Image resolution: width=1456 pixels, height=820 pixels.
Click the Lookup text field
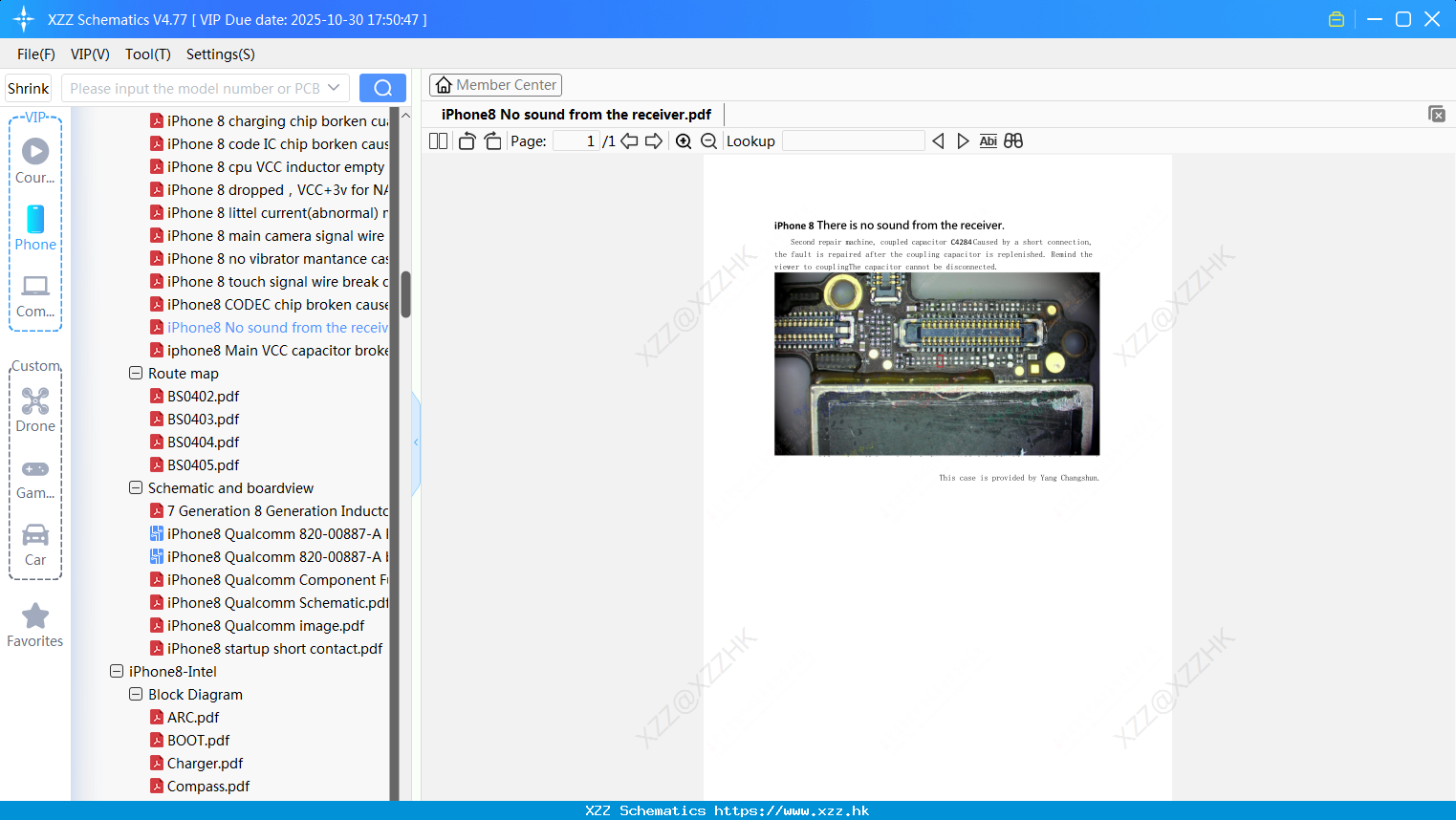tap(853, 140)
